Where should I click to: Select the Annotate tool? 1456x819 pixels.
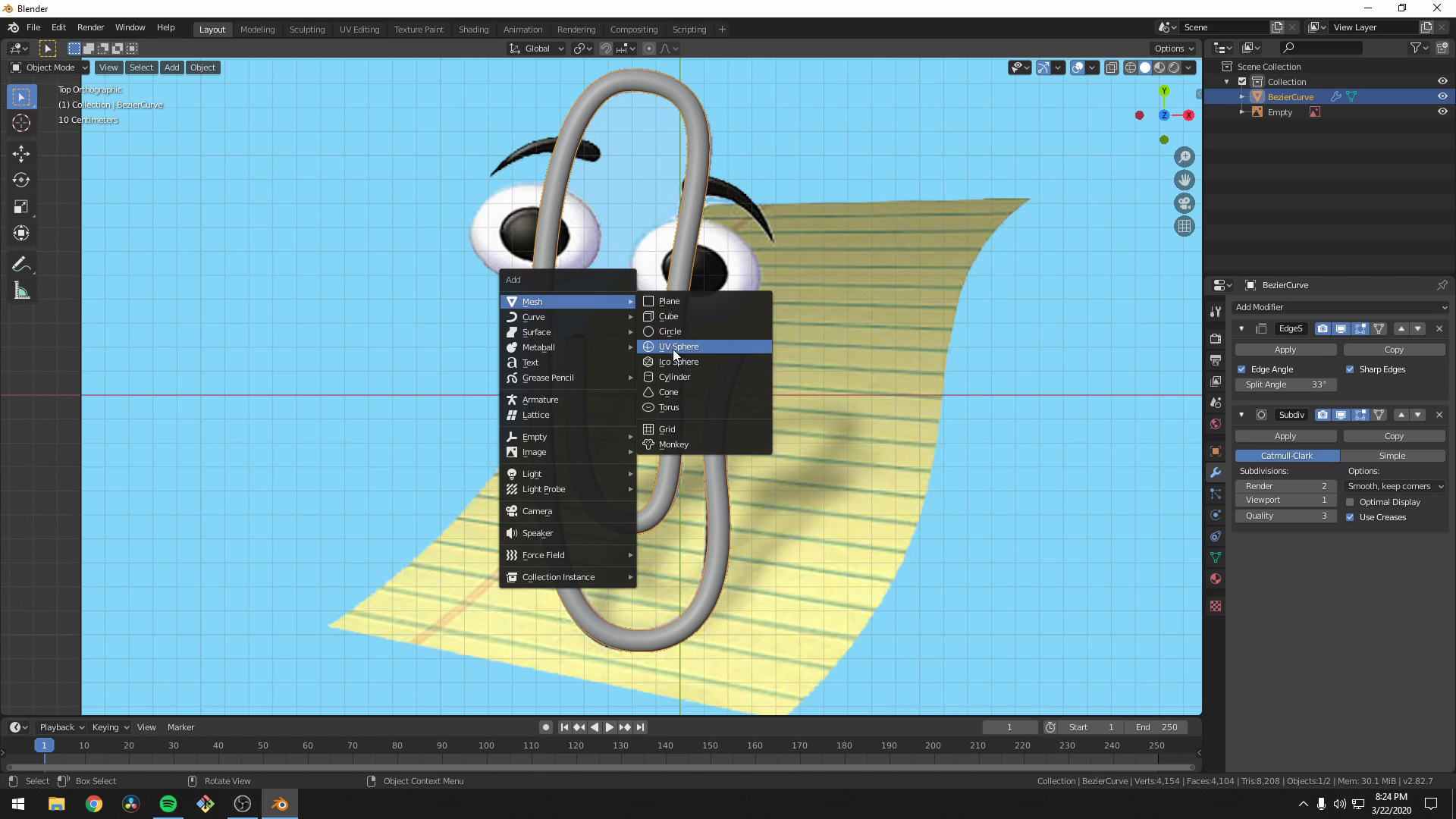click(20, 263)
